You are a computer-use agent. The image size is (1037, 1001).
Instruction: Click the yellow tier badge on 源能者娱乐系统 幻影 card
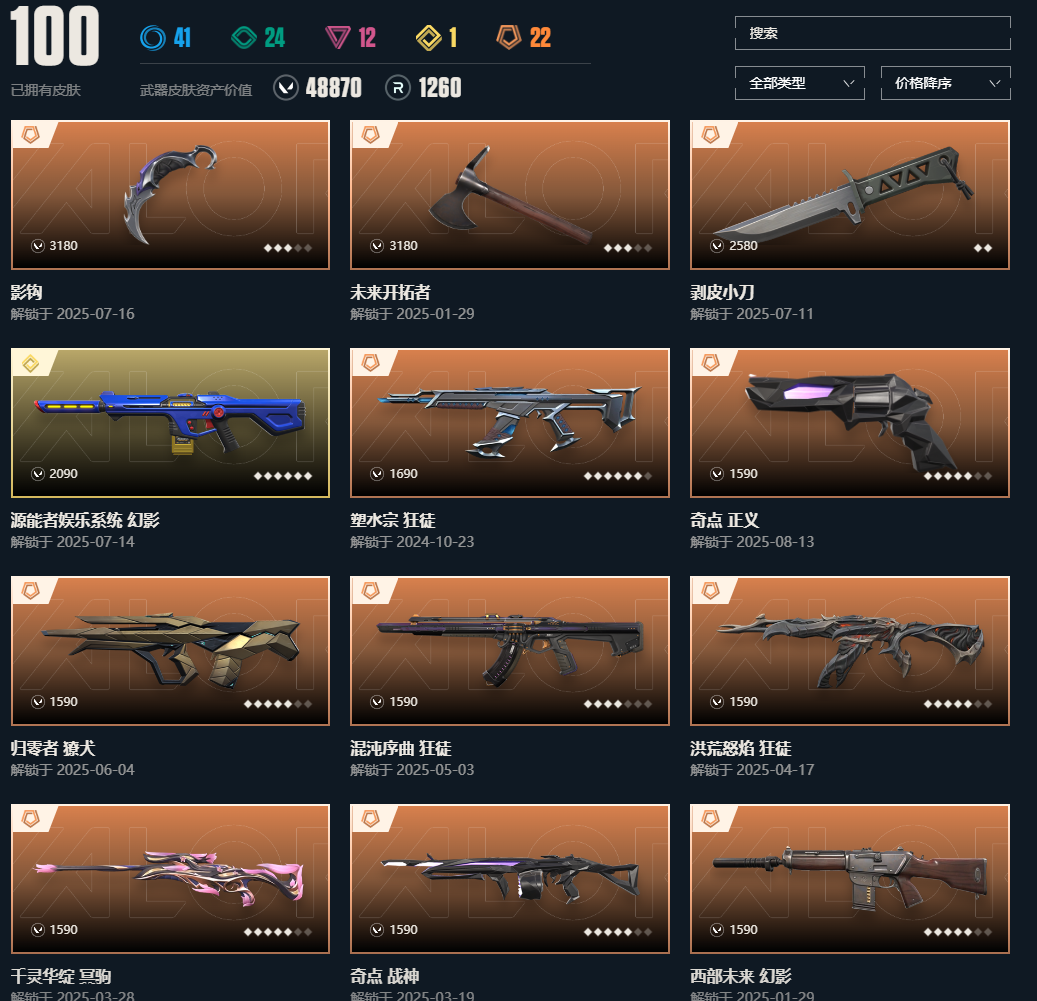click(30, 363)
